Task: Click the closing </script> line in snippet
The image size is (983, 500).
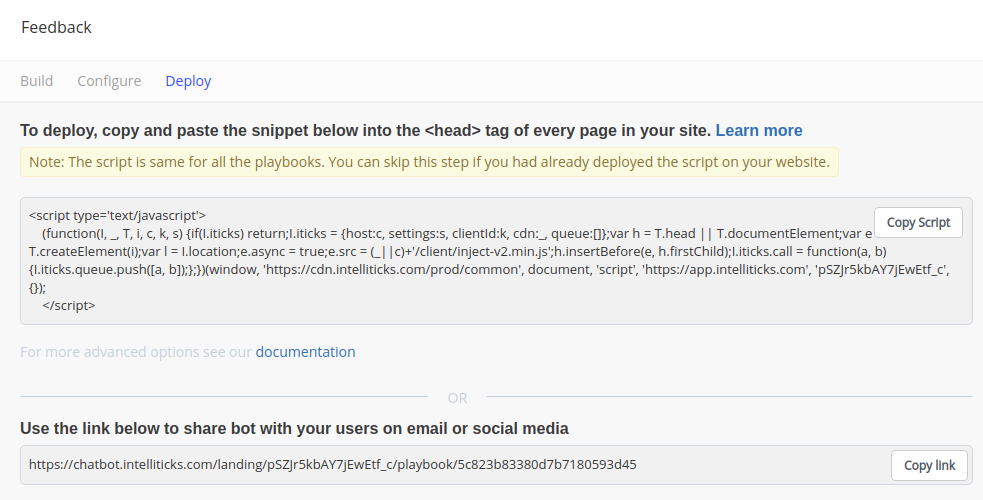Action: pyautogui.click(x=69, y=306)
